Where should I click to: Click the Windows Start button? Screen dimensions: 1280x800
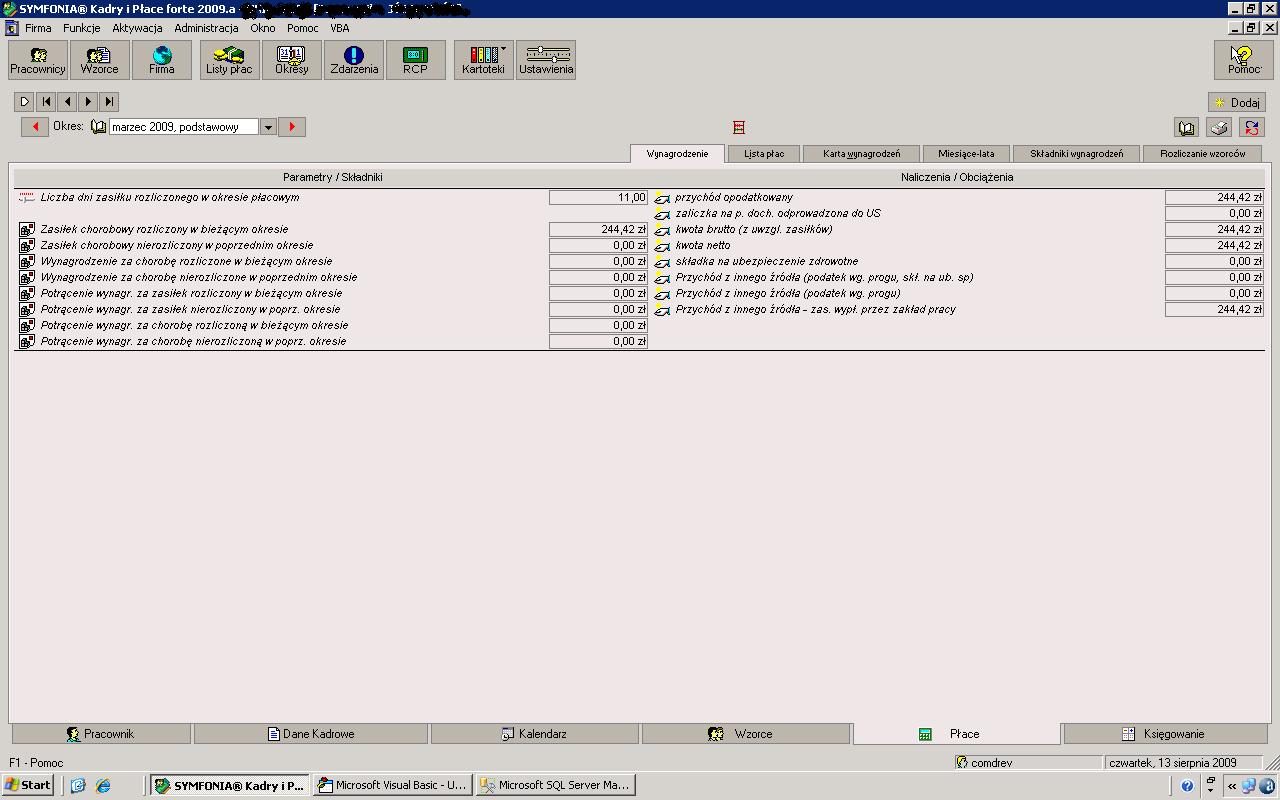pos(28,785)
